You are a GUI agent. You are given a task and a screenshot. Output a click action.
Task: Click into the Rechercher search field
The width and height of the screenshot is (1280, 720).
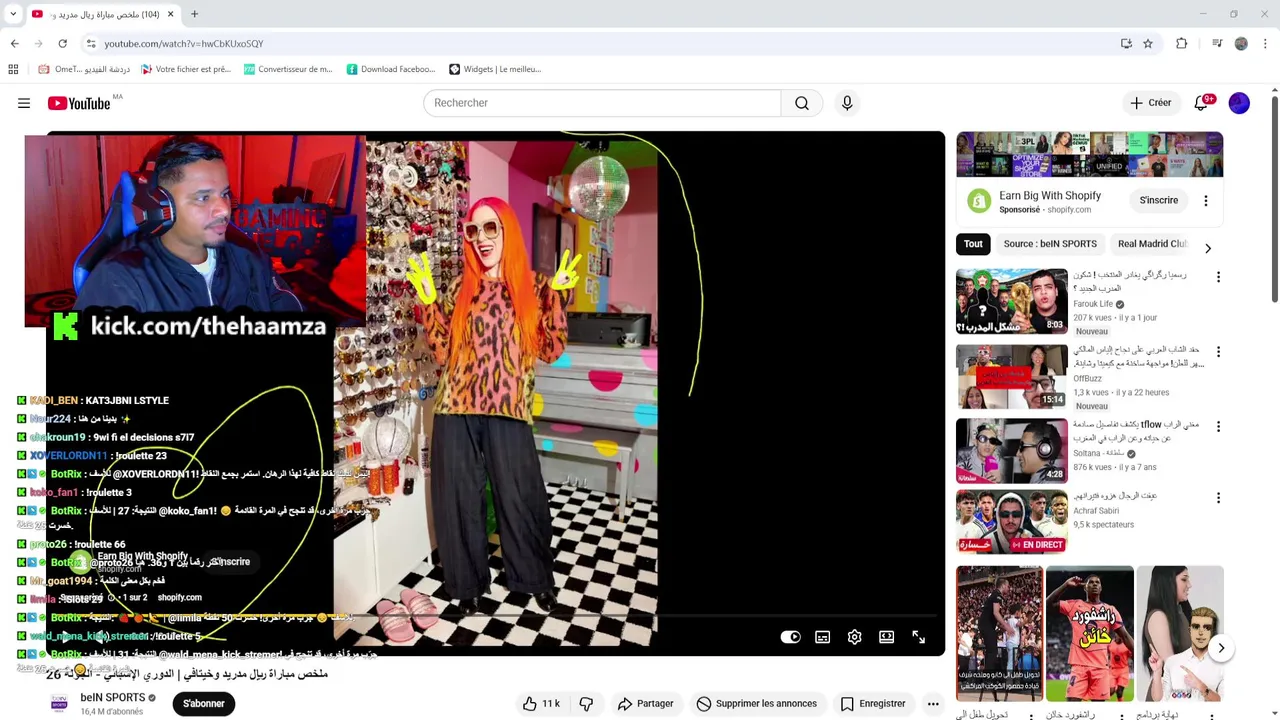[602, 103]
